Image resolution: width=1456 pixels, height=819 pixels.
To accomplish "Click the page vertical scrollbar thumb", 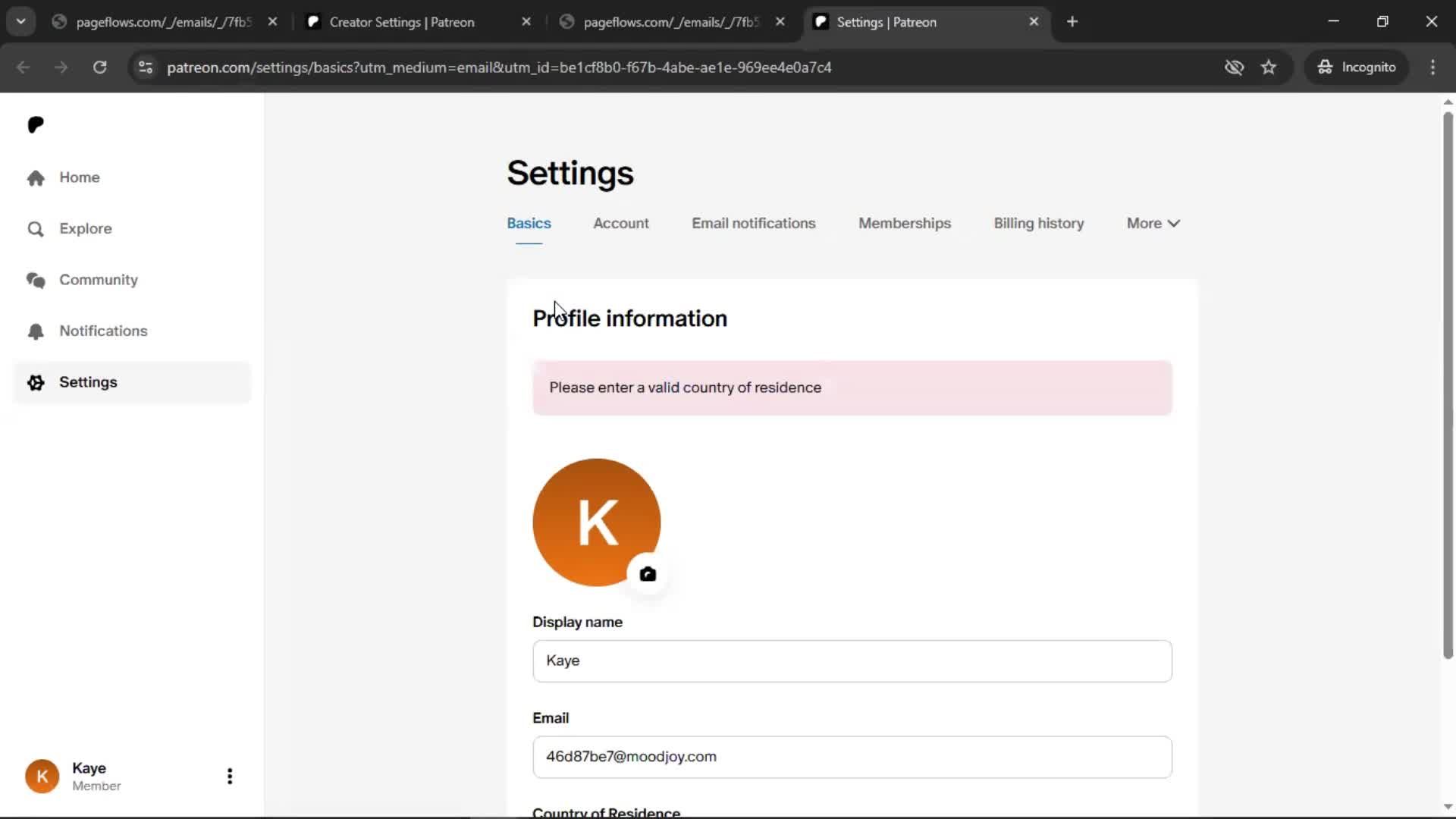I will (x=1448, y=385).
